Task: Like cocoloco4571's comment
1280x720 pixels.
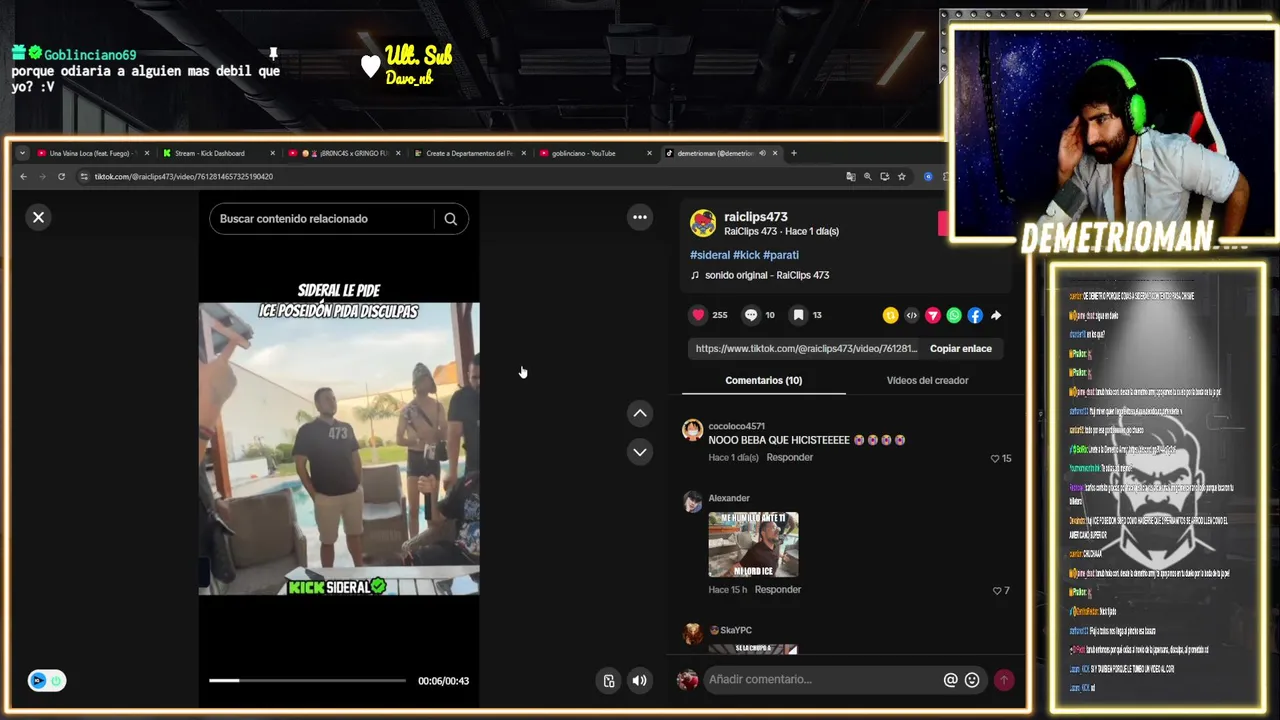Action: pyautogui.click(x=995, y=458)
